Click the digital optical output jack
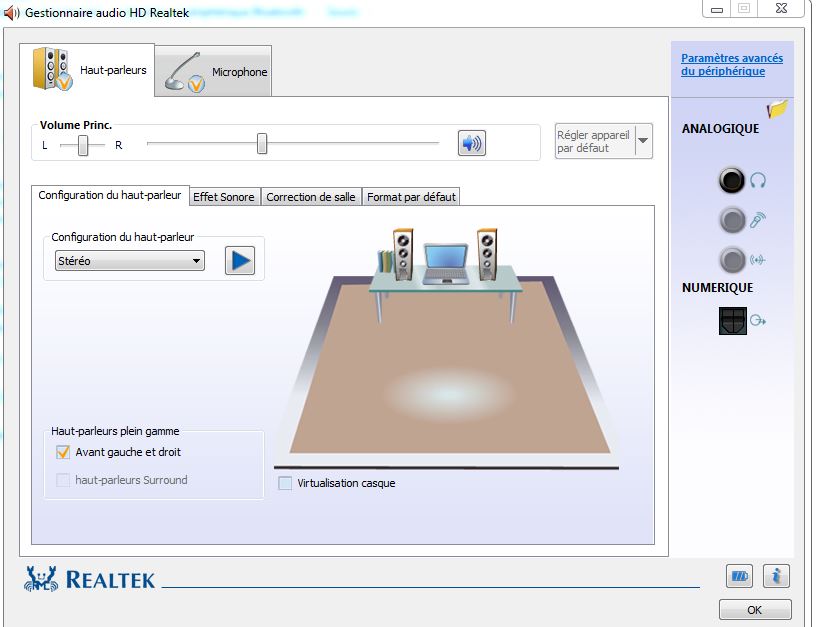The image size is (823, 627). coord(733,321)
